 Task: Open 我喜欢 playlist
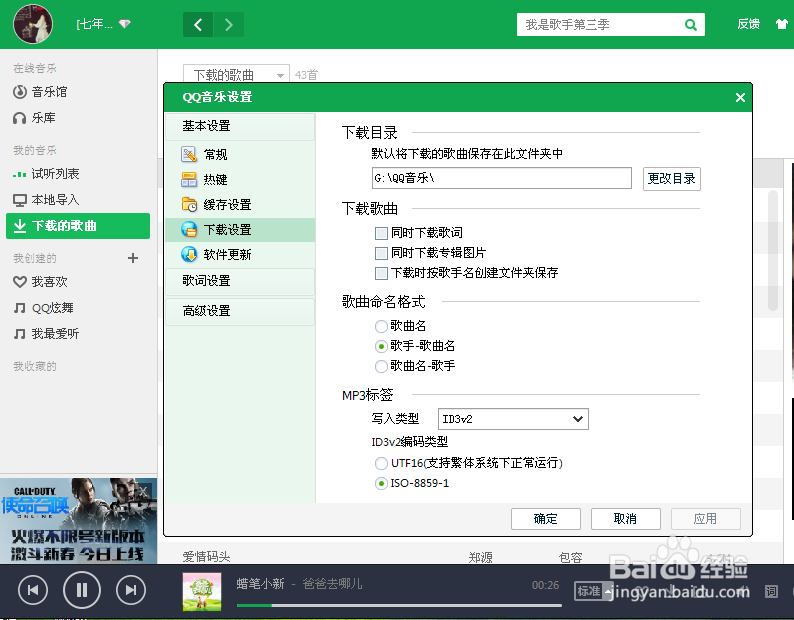click(41, 282)
